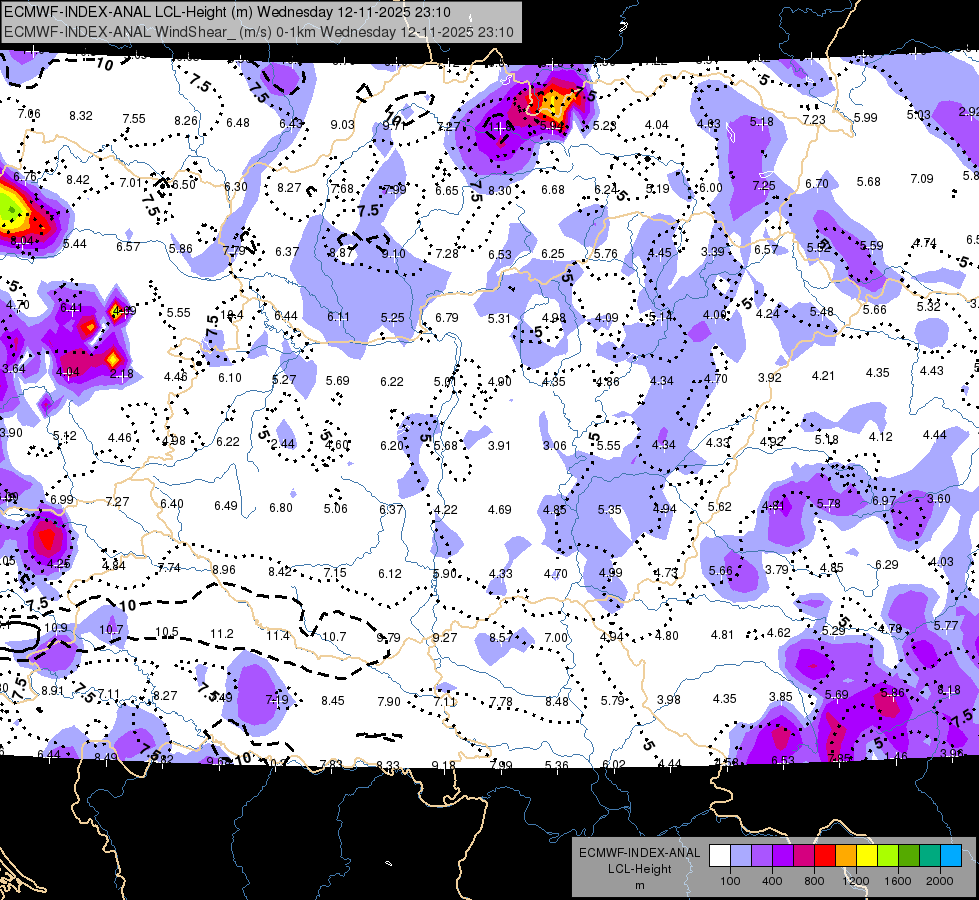Click the grid value 6.80's neighbor 6.49
This screenshot has width=979, height=900.
(225, 505)
